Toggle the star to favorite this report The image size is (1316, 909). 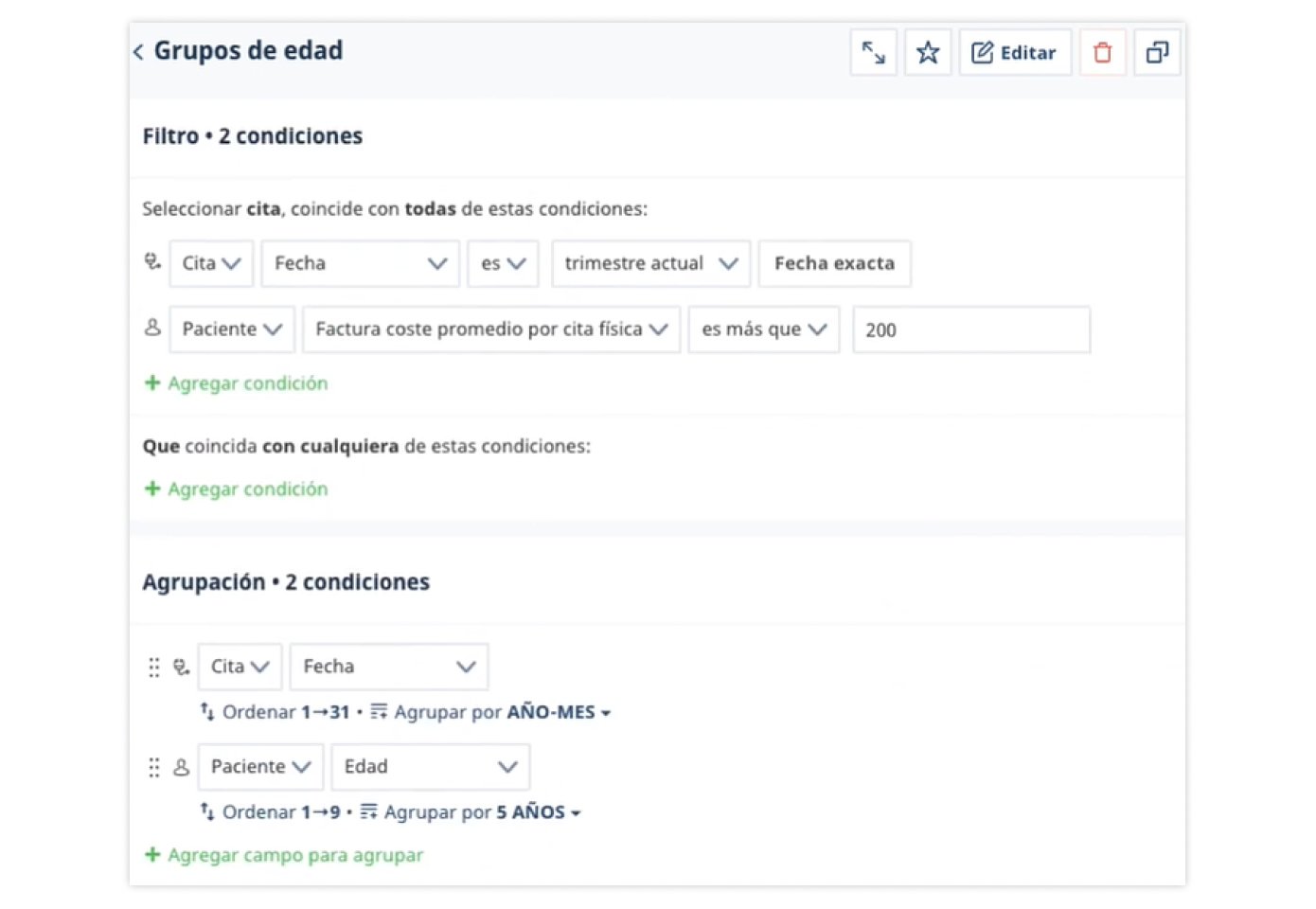(x=928, y=52)
